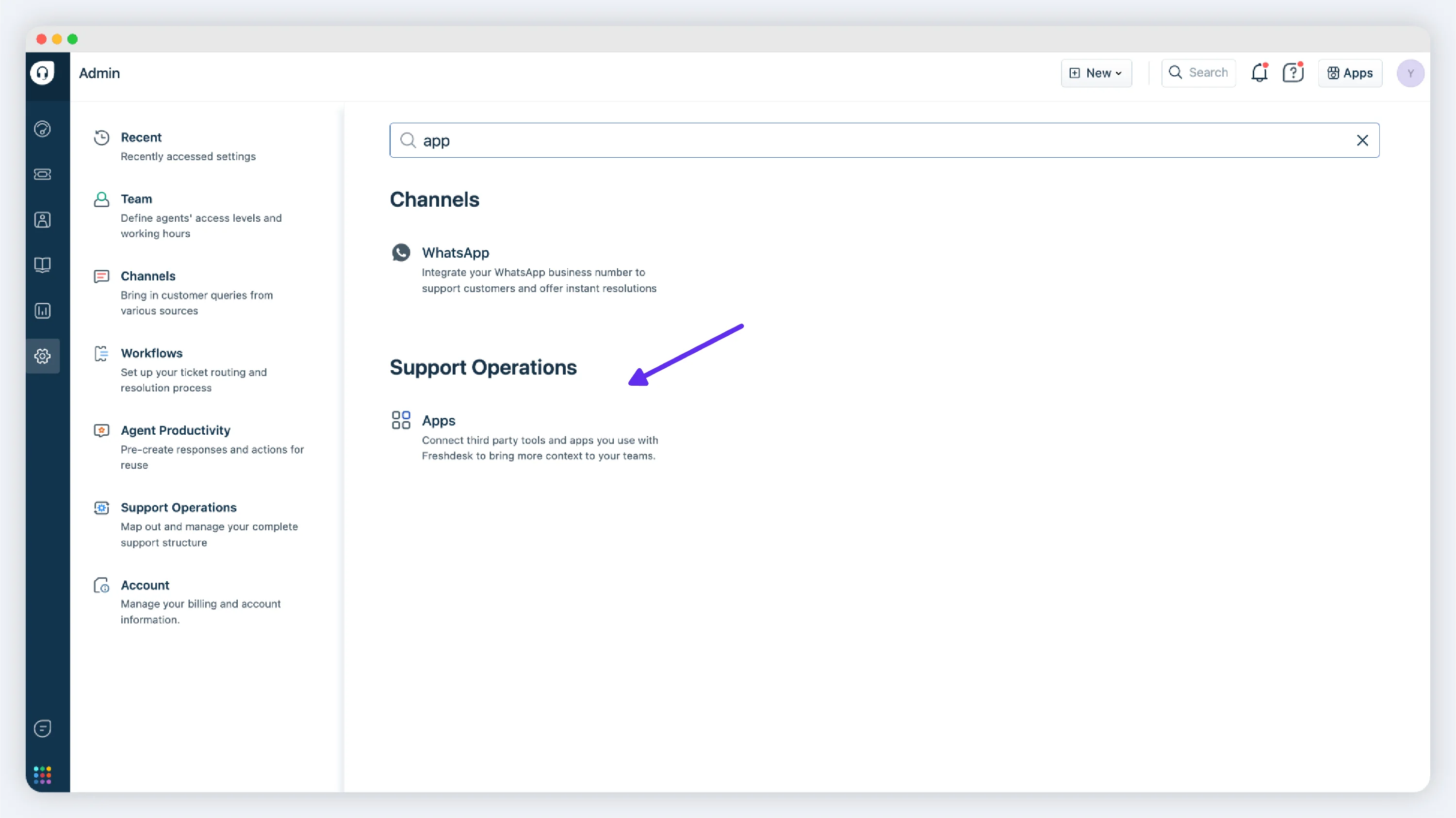Click 'Connect third party tools' description text
This screenshot has height=818, width=1456.
540,448
